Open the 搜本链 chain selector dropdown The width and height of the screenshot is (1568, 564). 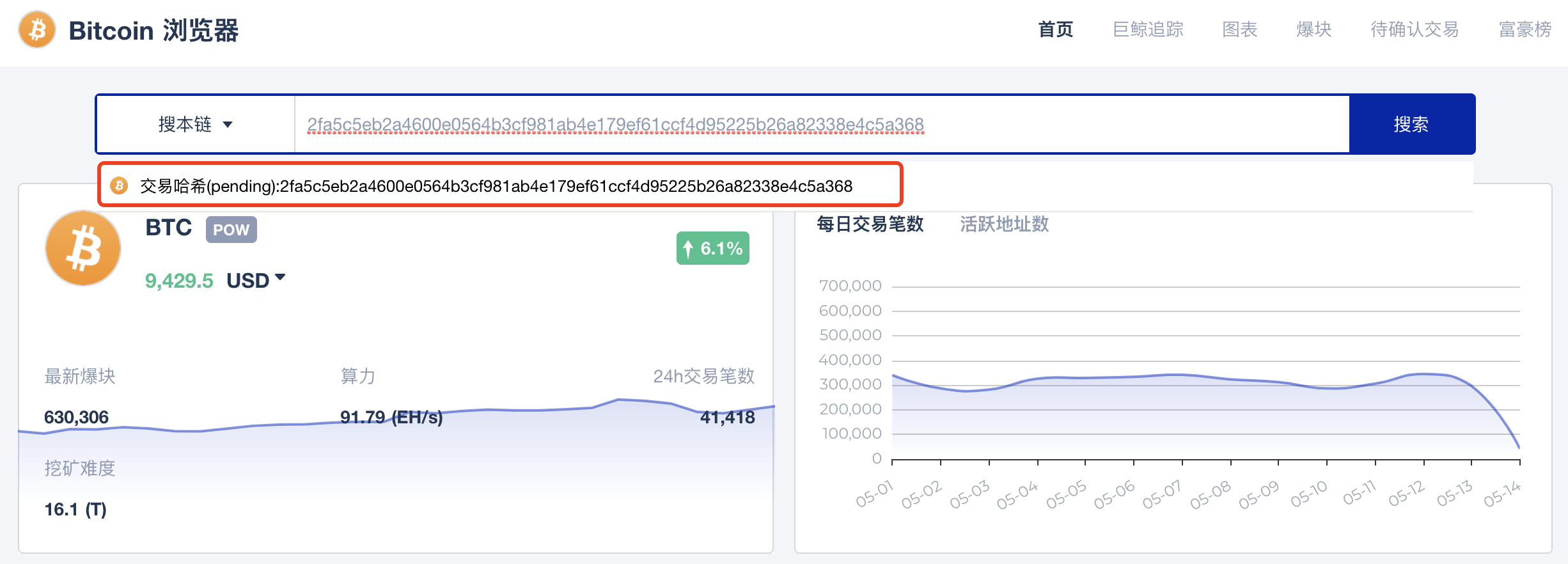click(x=195, y=124)
